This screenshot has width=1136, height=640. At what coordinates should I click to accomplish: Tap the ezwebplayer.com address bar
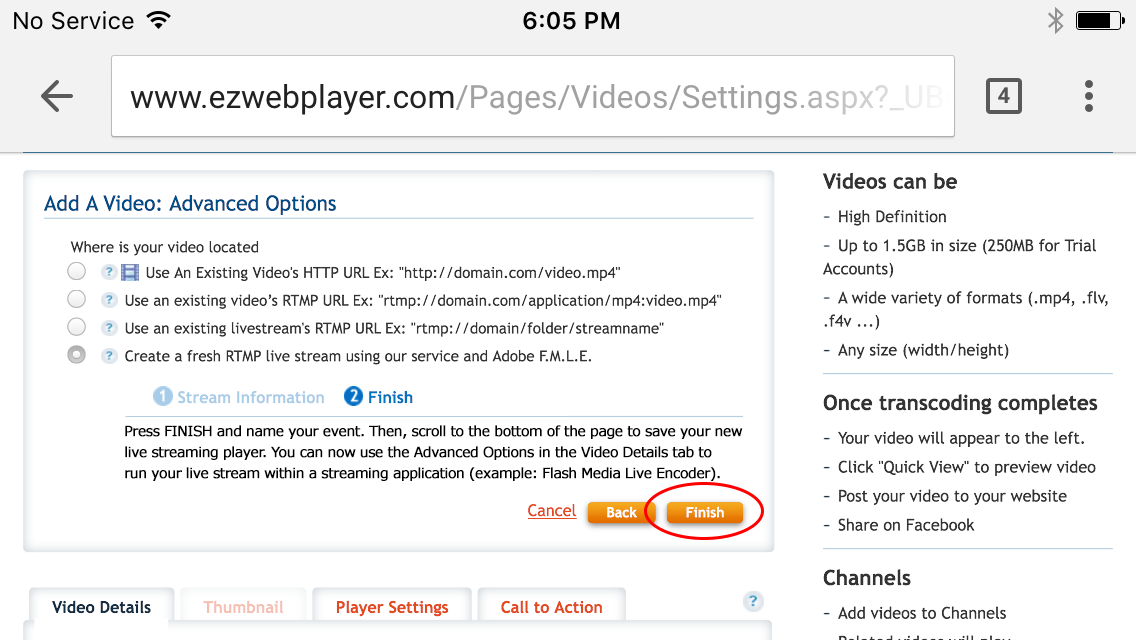(x=532, y=96)
